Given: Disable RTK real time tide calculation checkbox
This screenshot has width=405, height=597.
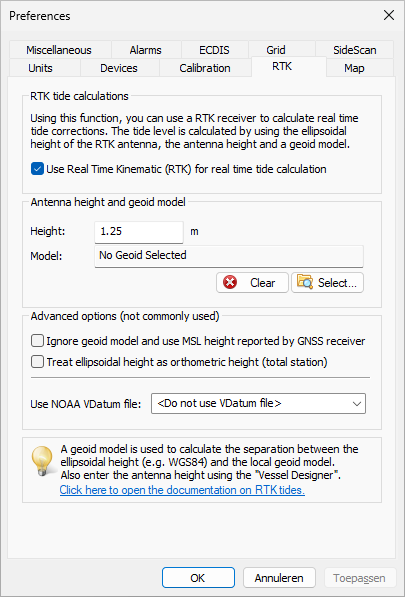Looking at the screenshot, I should click(x=37, y=169).
